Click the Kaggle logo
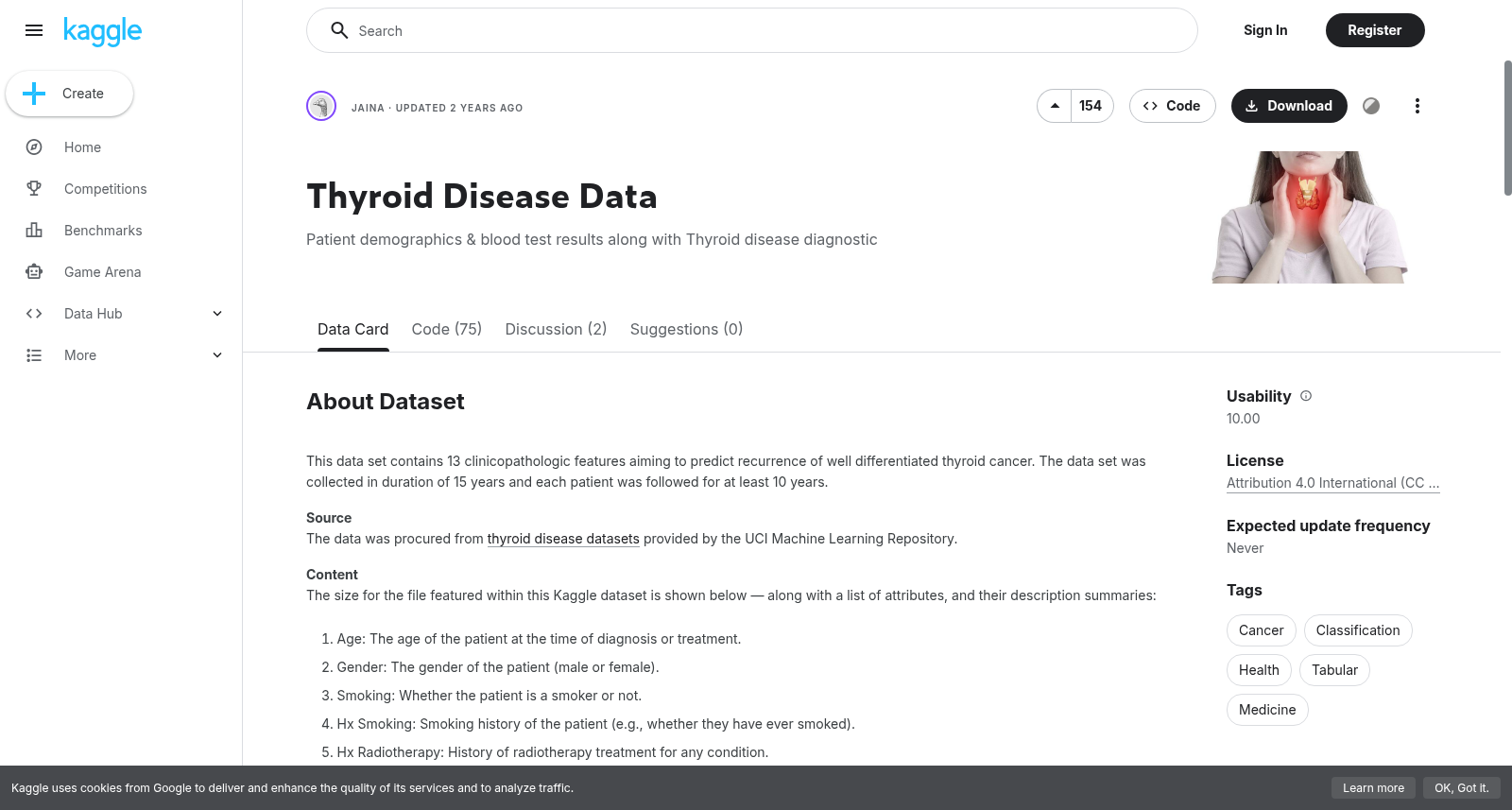Screen dimensions: 1512x810 (x=102, y=31)
